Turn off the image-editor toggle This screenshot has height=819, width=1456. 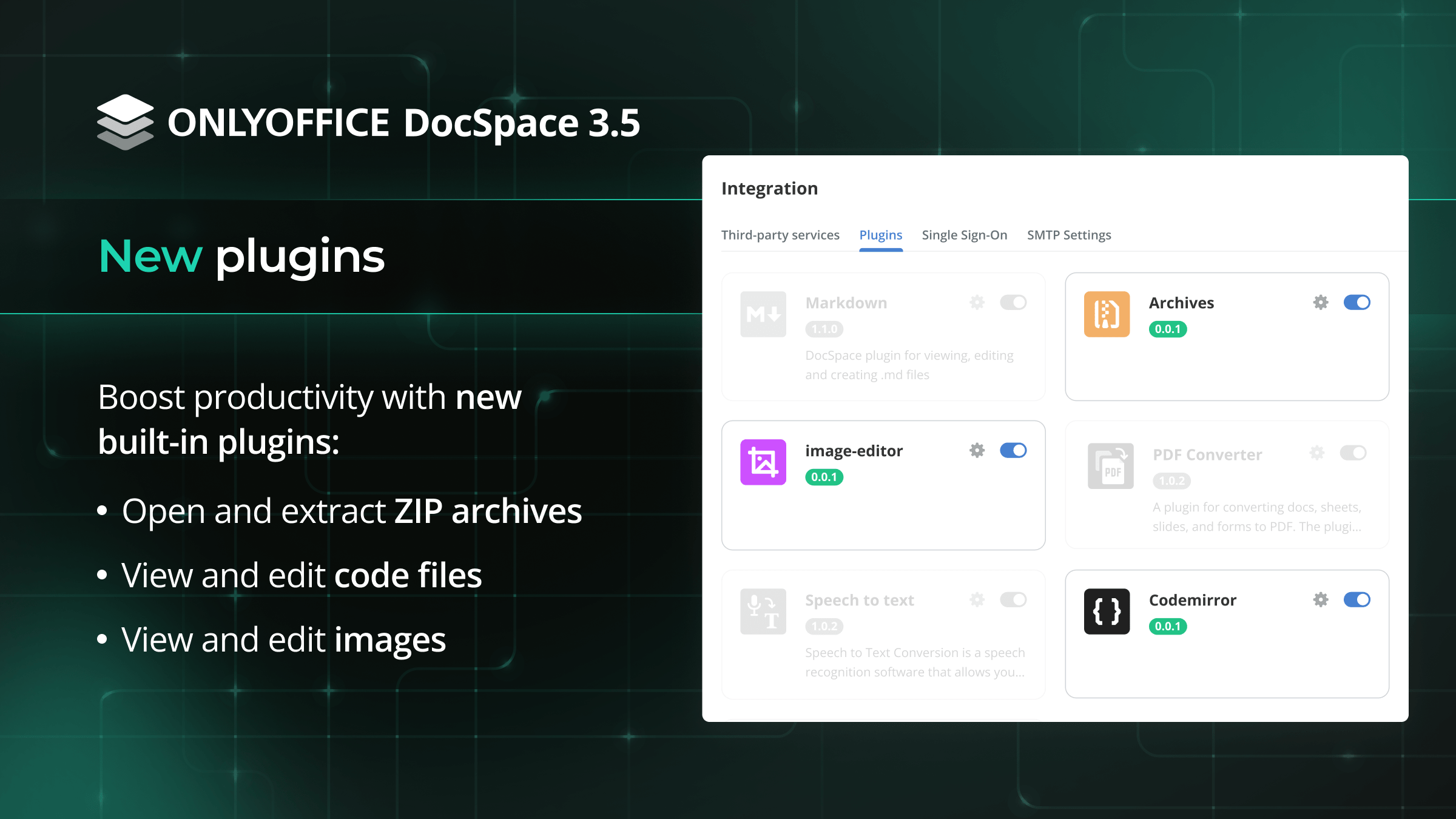point(1013,450)
